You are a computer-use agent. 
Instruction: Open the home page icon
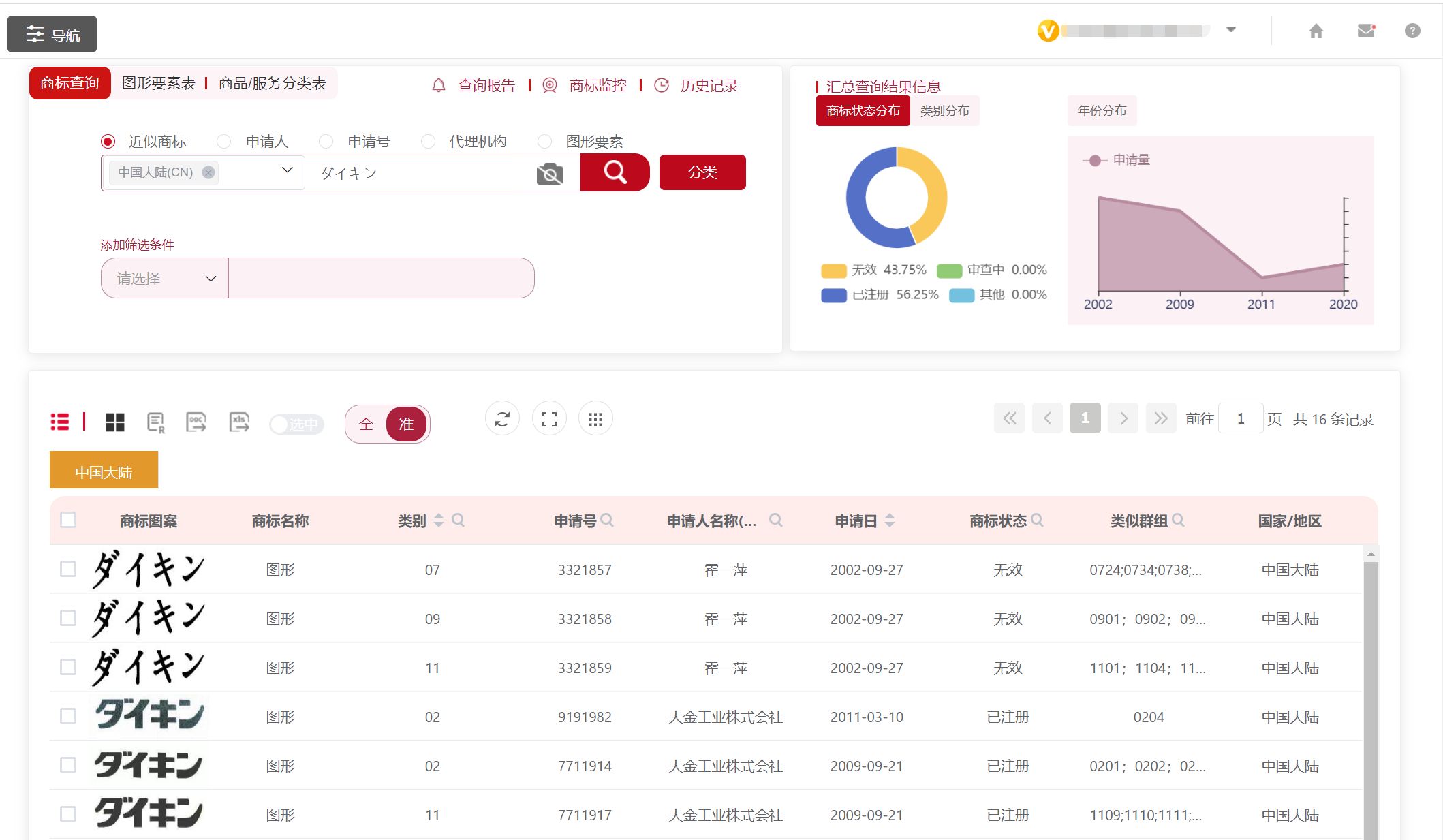click(1316, 31)
